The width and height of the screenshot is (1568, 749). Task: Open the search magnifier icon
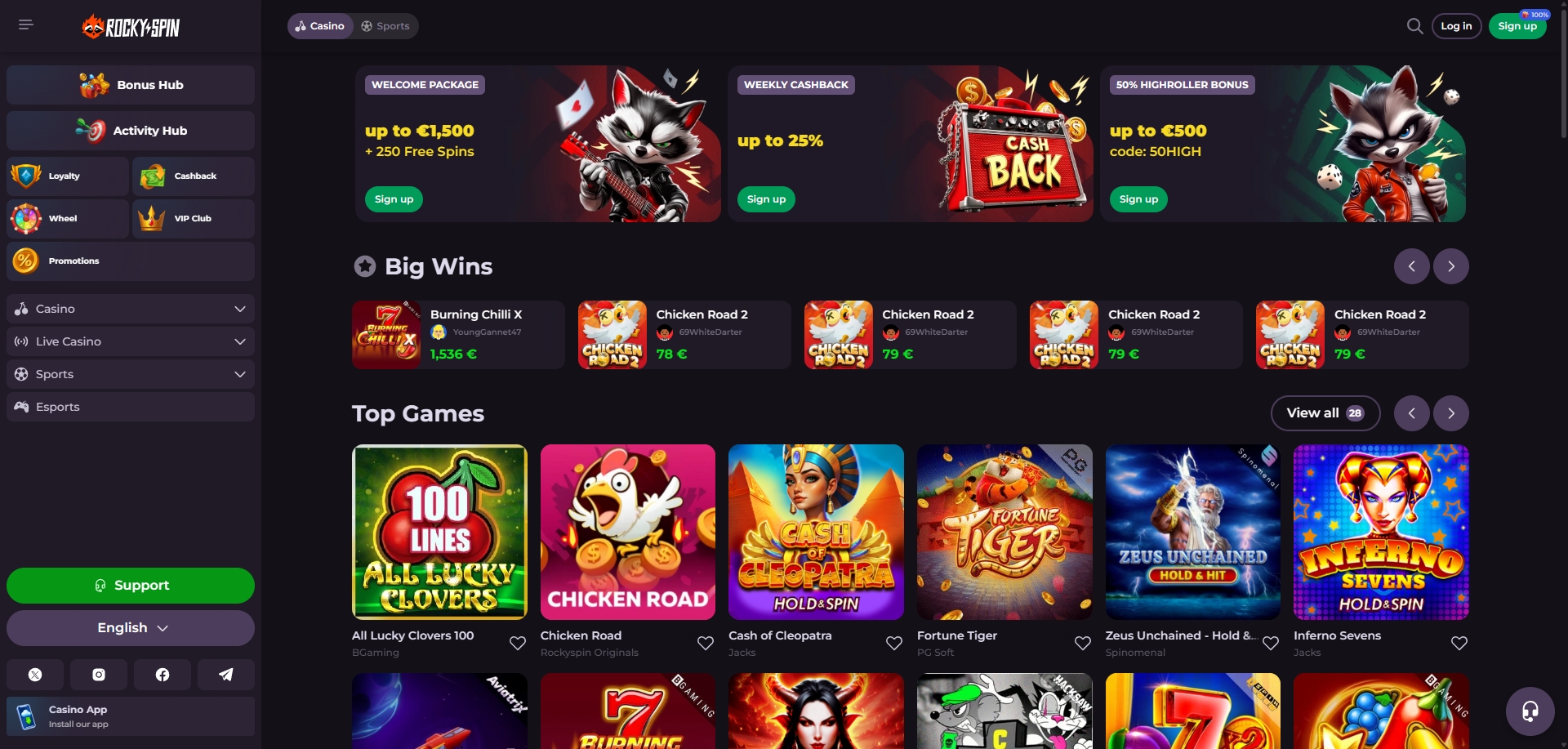pos(1414,26)
